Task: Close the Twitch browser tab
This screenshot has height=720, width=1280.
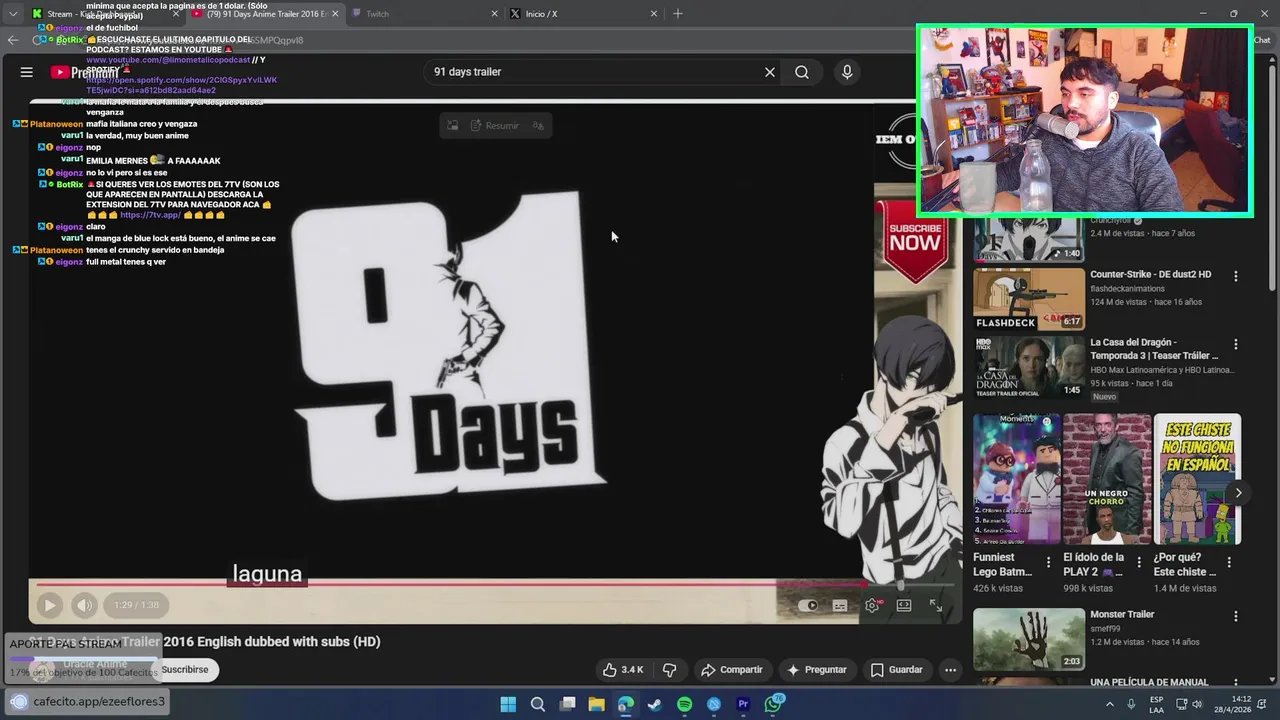Action: point(494,14)
